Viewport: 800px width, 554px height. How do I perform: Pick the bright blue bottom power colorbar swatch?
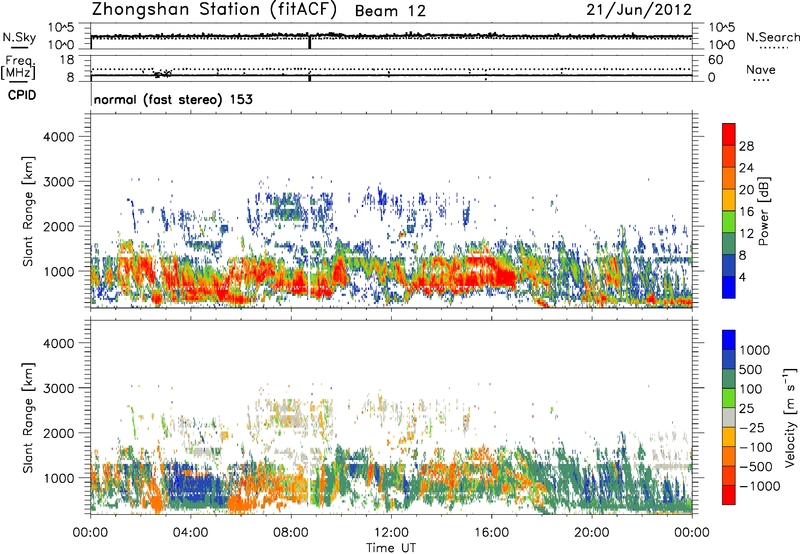729,288
